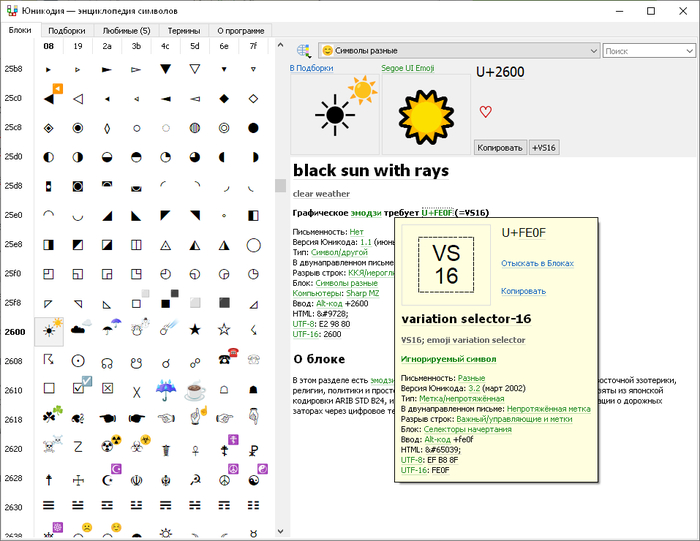This screenshot has height=541, width=700.
Task: Follow the Отыскать в Блоках link
Action: coord(538,263)
